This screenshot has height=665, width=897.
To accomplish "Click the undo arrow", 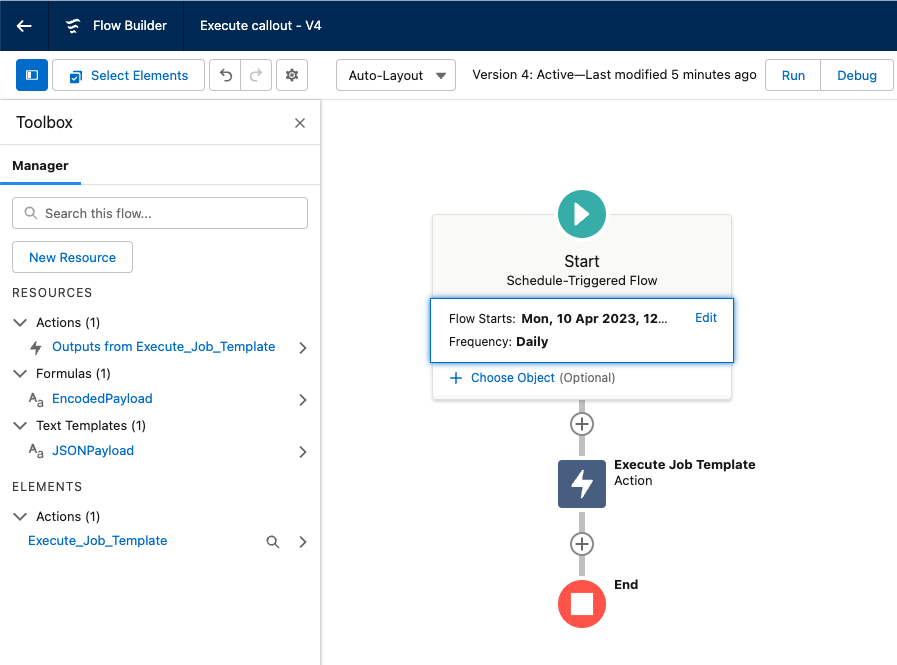I will [223, 75].
